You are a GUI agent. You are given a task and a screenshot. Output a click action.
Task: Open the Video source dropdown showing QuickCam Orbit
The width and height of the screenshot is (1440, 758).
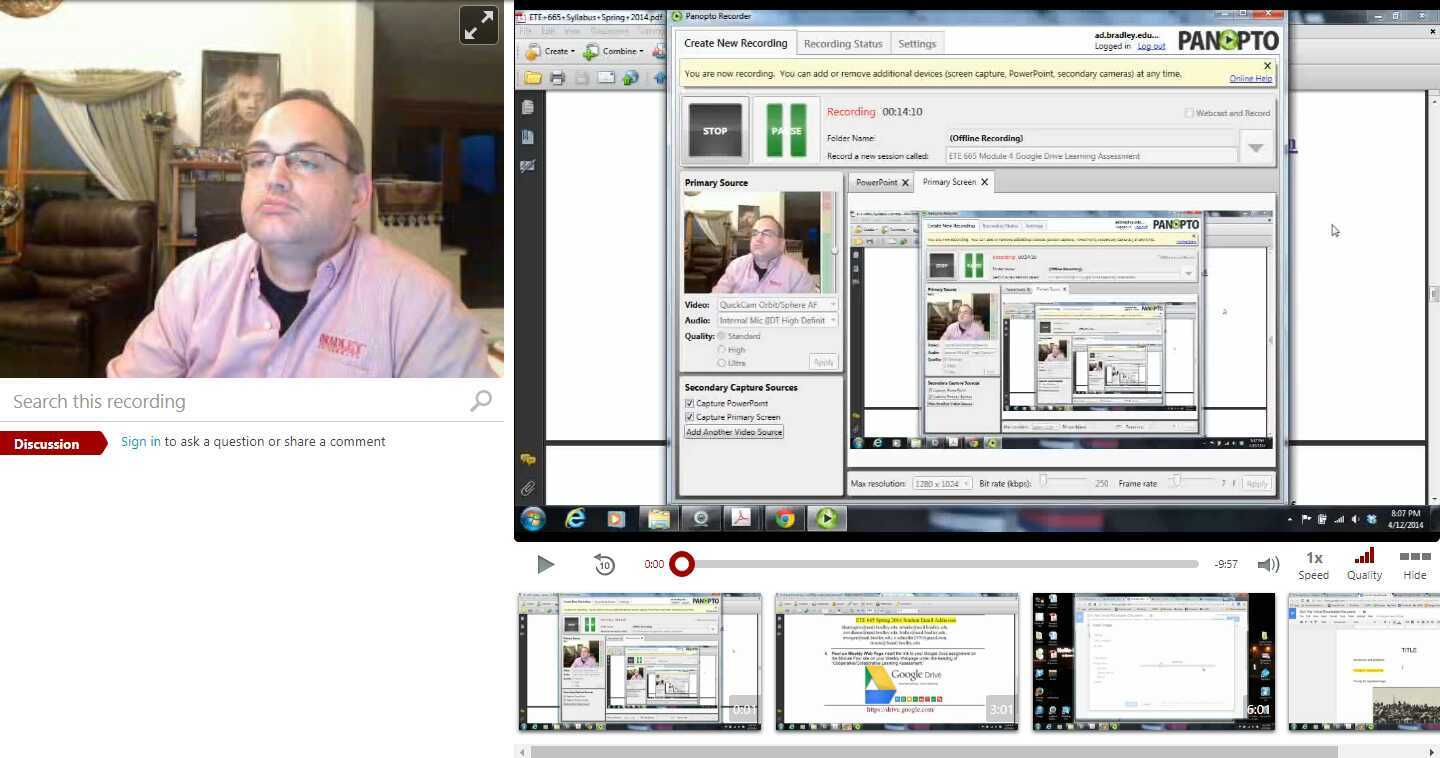831,304
